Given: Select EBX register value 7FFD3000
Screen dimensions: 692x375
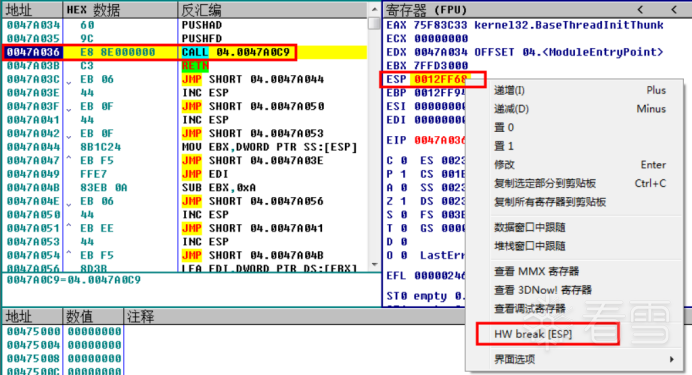Looking at the screenshot, I should point(440,66).
